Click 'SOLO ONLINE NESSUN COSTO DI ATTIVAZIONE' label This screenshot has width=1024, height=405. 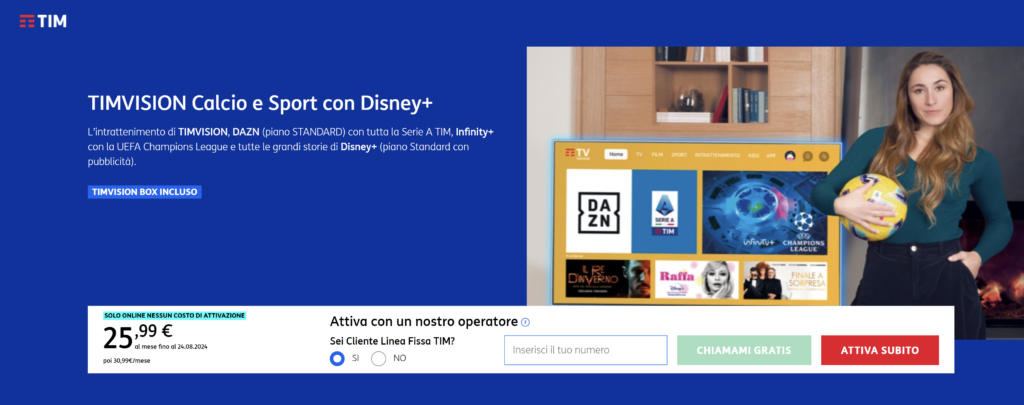[x=174, y=316]
